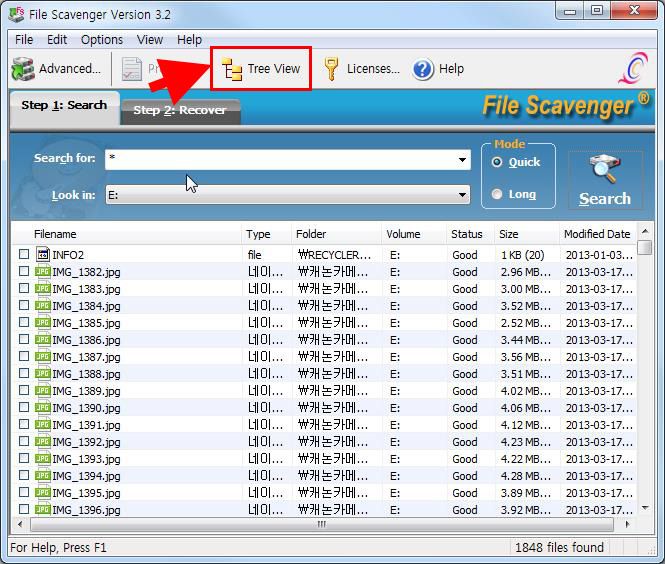665x564 pixels.
Task: Check the IMG_1384.jpg checkbox
Action: [x=24, y=305]
